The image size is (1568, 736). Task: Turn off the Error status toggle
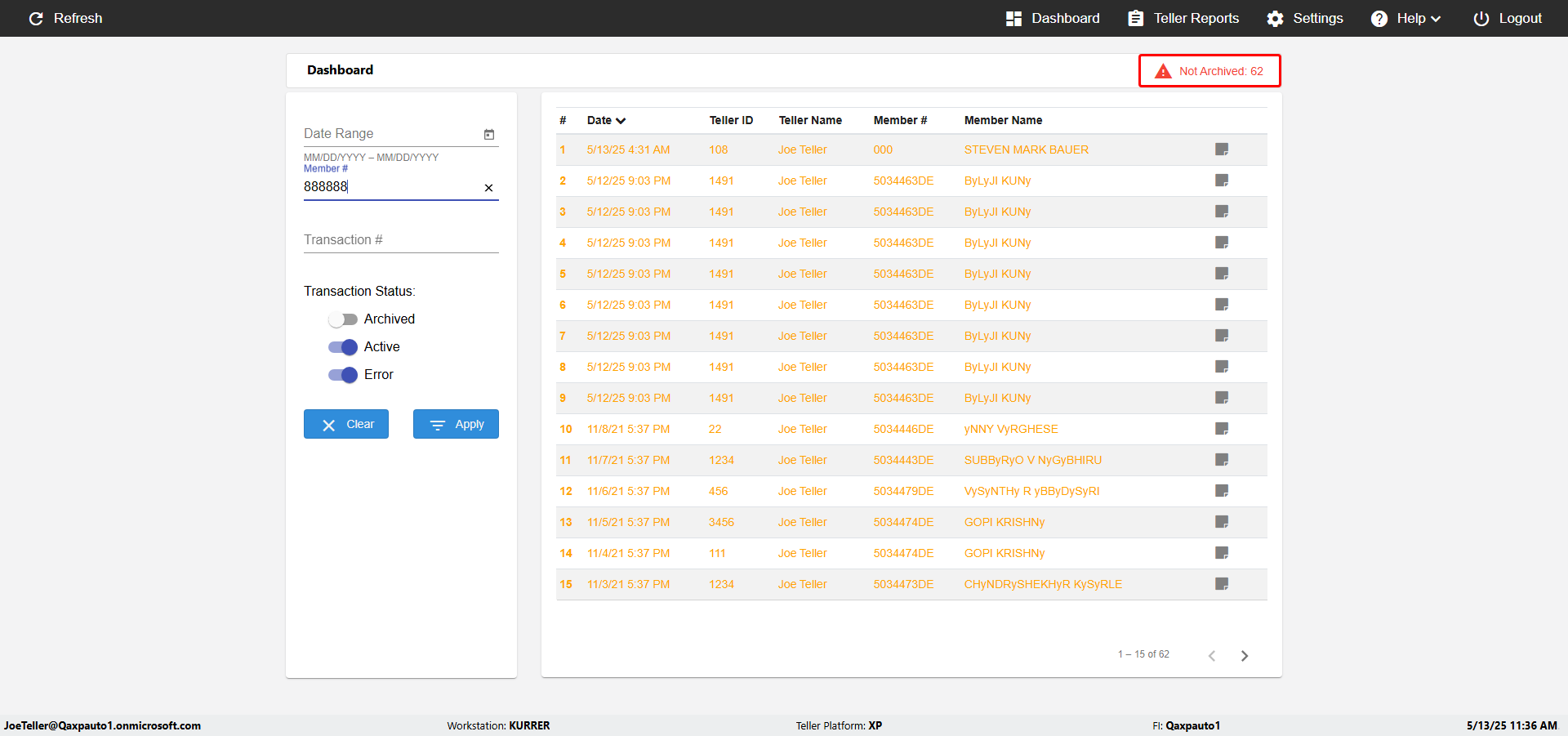coord(343,375)
